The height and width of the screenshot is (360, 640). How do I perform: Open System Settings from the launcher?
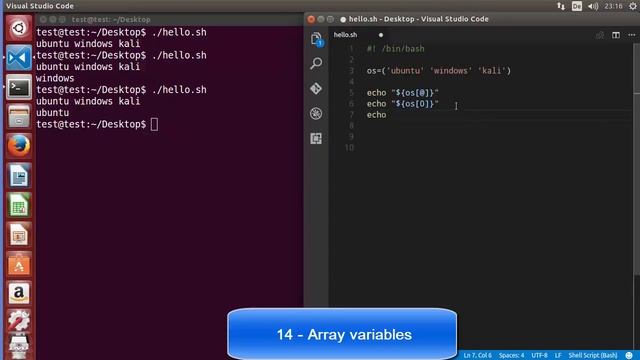(x=18, y=320)
